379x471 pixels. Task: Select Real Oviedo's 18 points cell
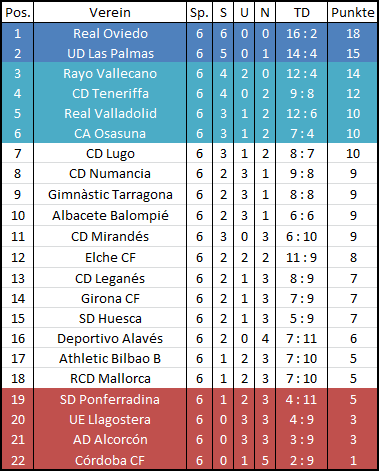pos(353,33)
